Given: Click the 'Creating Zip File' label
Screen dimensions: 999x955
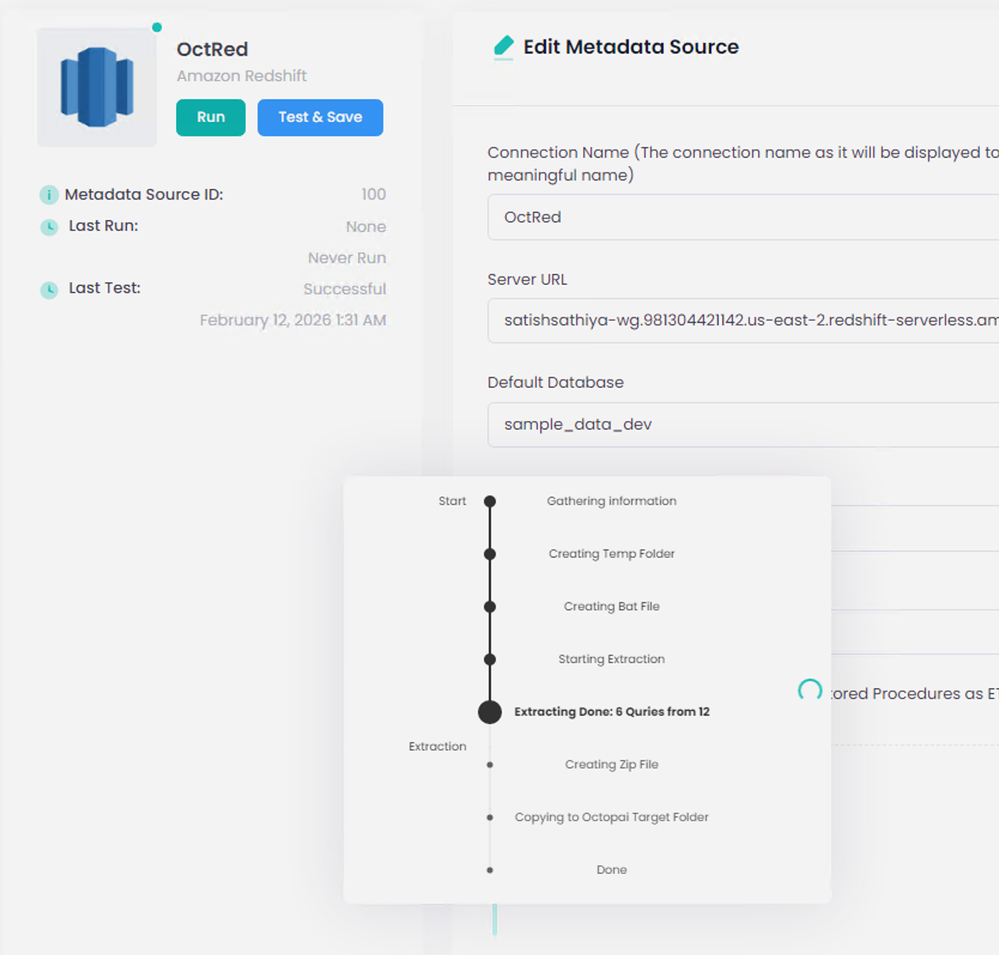Looking at the screenshot, I should 612,765.
